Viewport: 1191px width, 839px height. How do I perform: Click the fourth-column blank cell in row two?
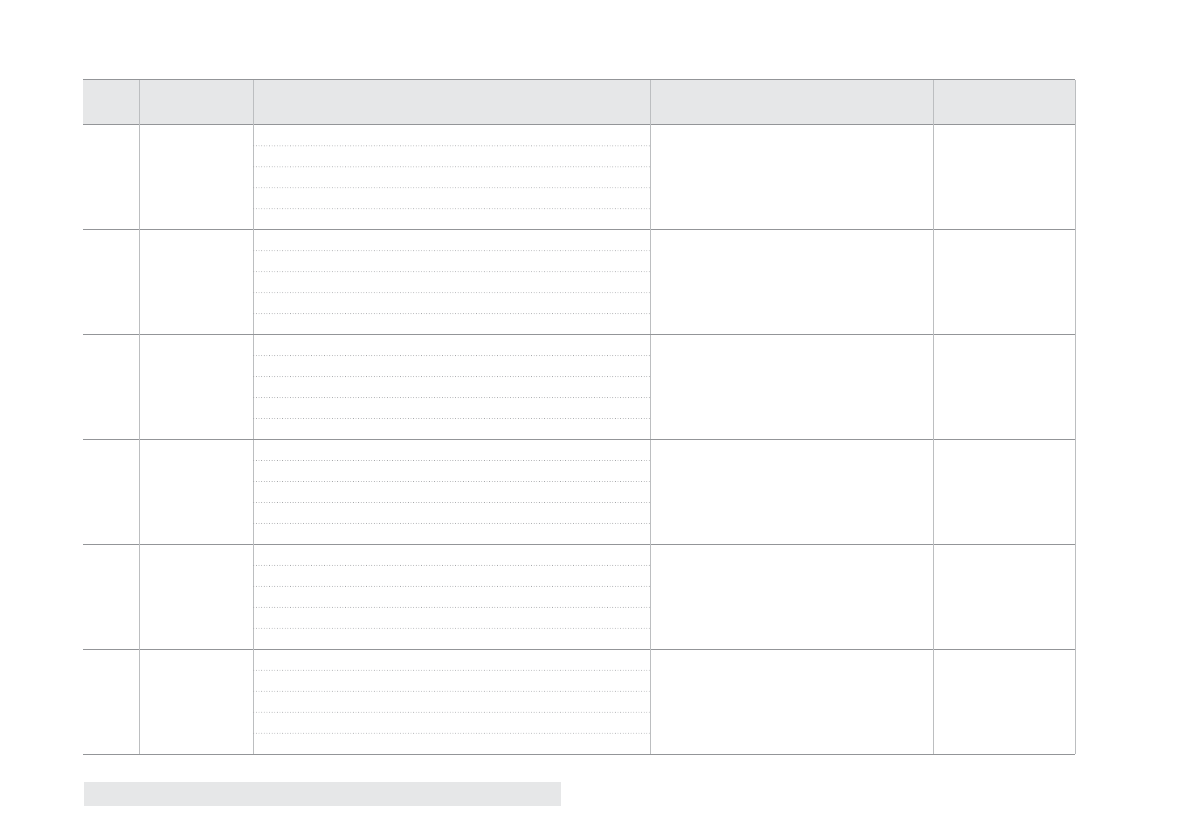791,282
